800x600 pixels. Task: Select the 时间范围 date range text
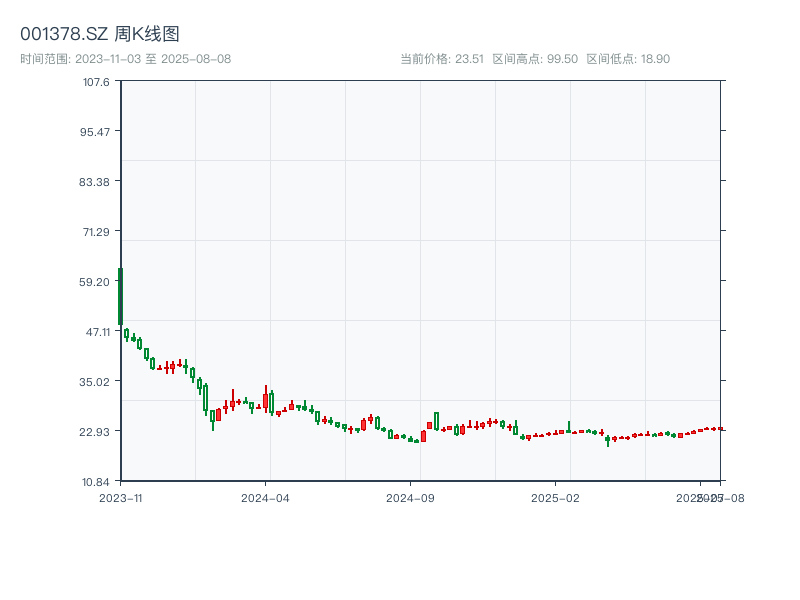point(126,59)
